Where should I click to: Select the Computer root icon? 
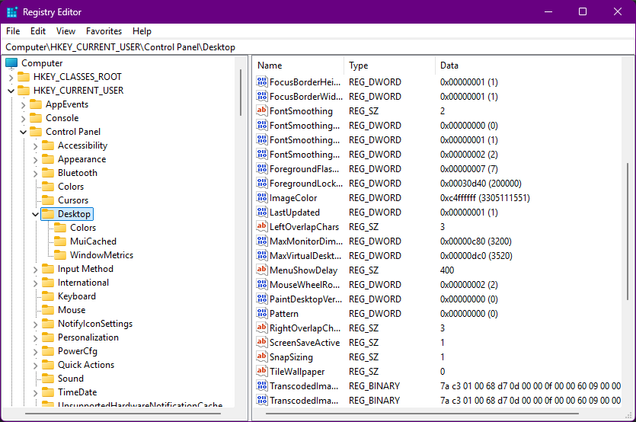11,63
